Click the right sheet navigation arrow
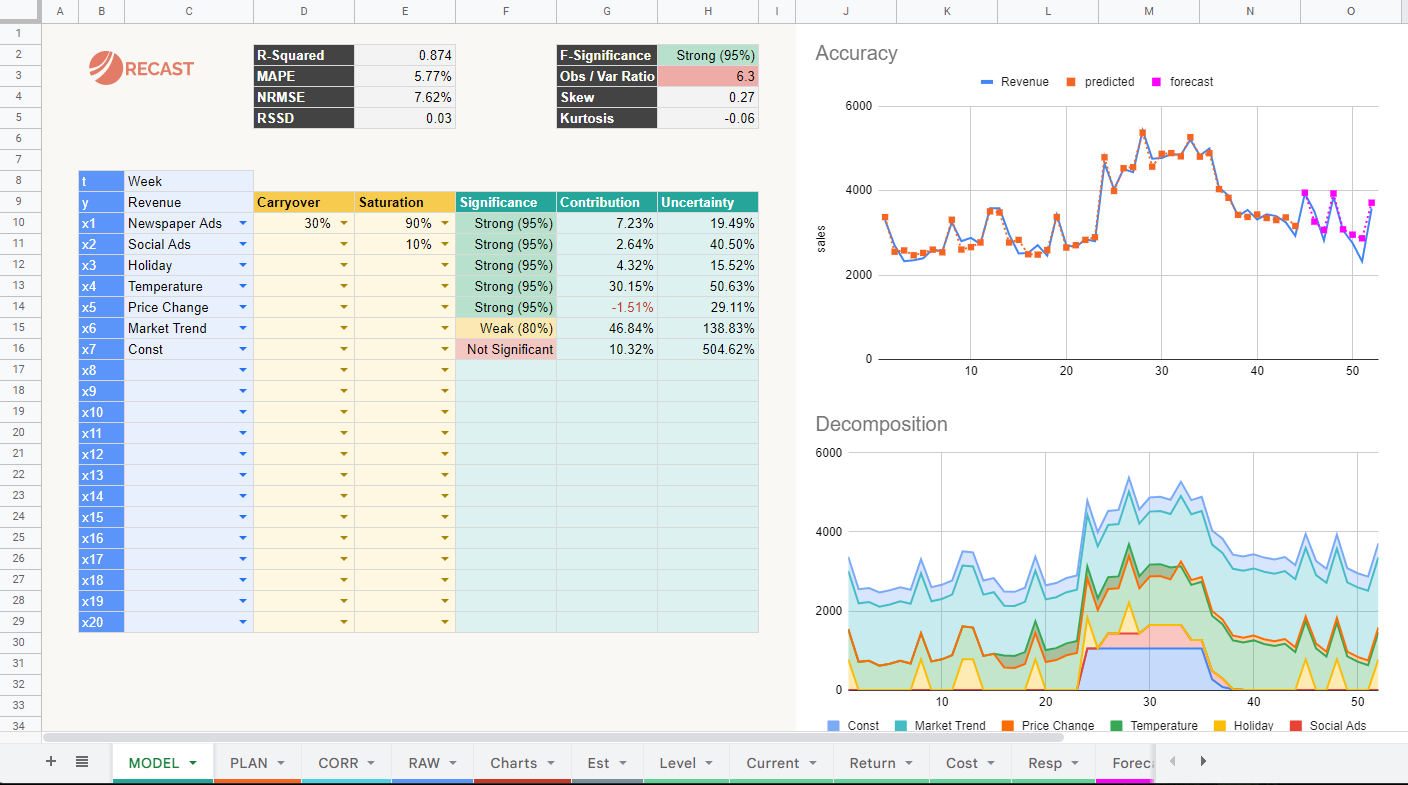 [x=1203, y=761]
